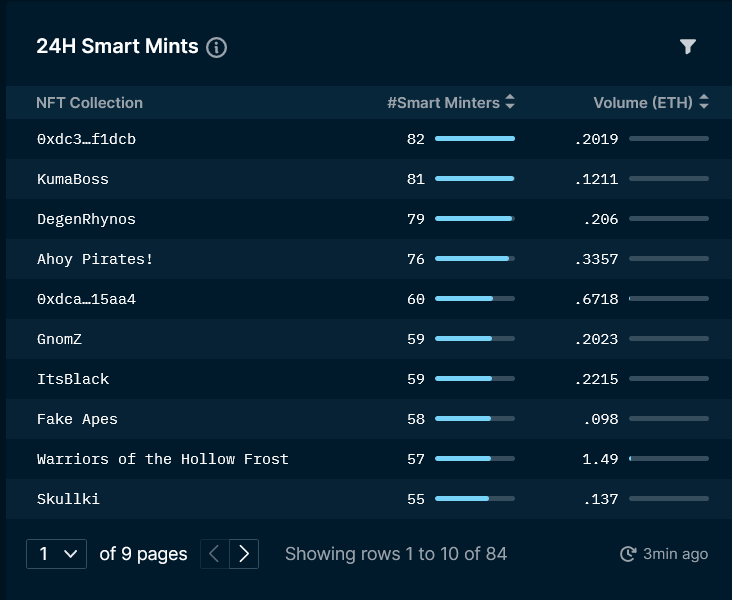
Task: Click the smart minters bar for GnomZ
Action: pos(475,339)
